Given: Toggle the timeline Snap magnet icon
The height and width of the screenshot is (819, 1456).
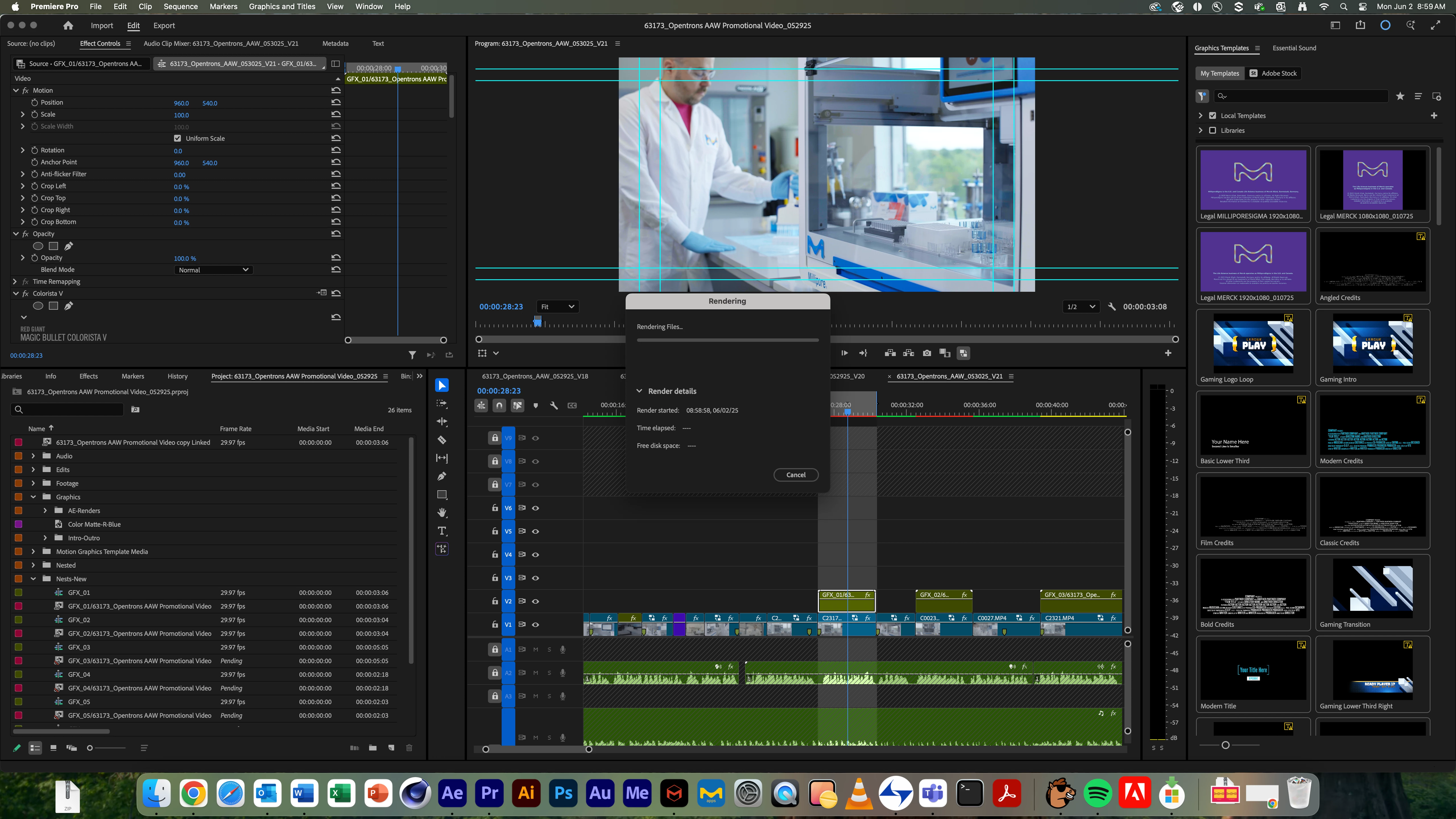Looking at the screenshot, I should point(499,405).
